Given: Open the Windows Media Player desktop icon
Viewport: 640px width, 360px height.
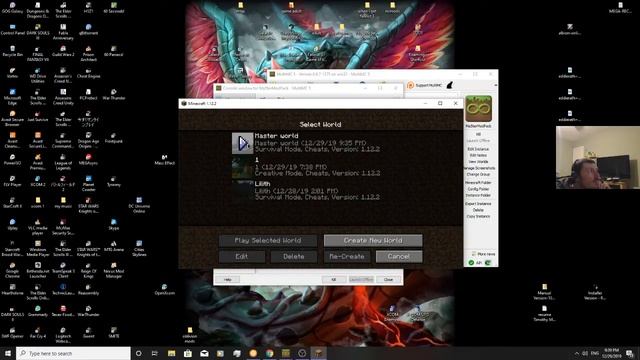Looking at the screenshot, I should (x=38, y=249).
